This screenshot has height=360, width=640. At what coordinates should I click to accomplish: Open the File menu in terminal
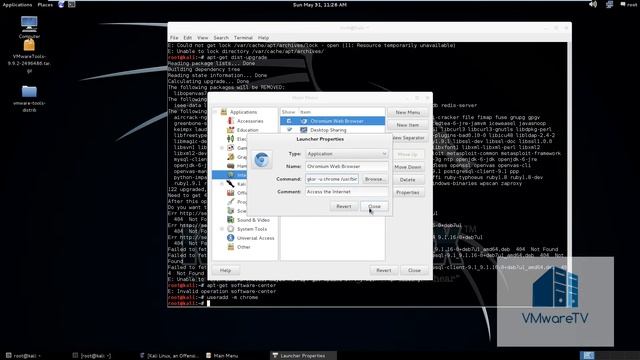174,38
